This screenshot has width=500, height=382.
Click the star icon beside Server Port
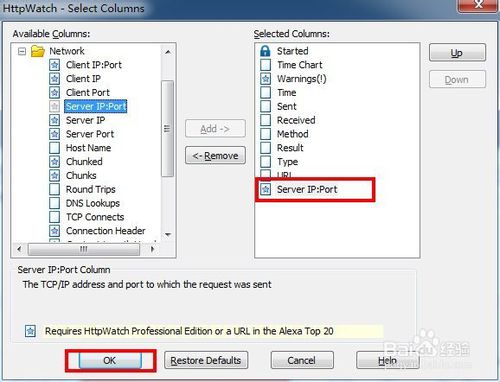(x=54, y=134)
